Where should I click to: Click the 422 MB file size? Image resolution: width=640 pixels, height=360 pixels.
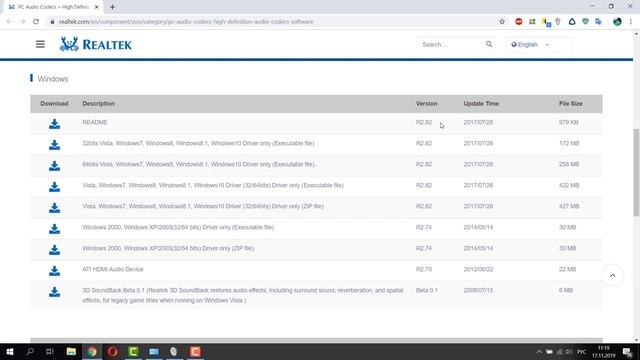pos(569,185)
